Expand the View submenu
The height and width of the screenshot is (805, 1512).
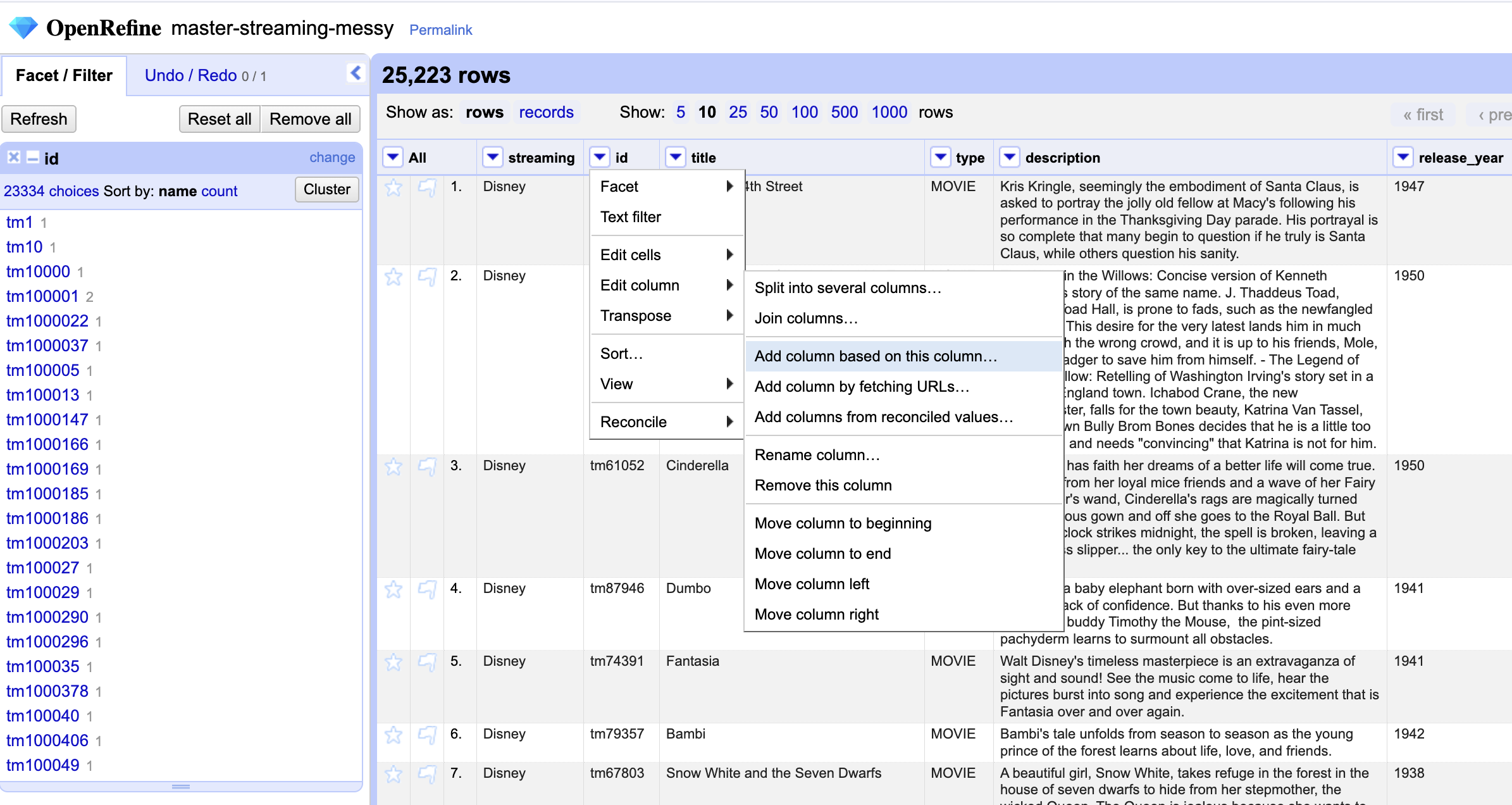tap(667, 384)
